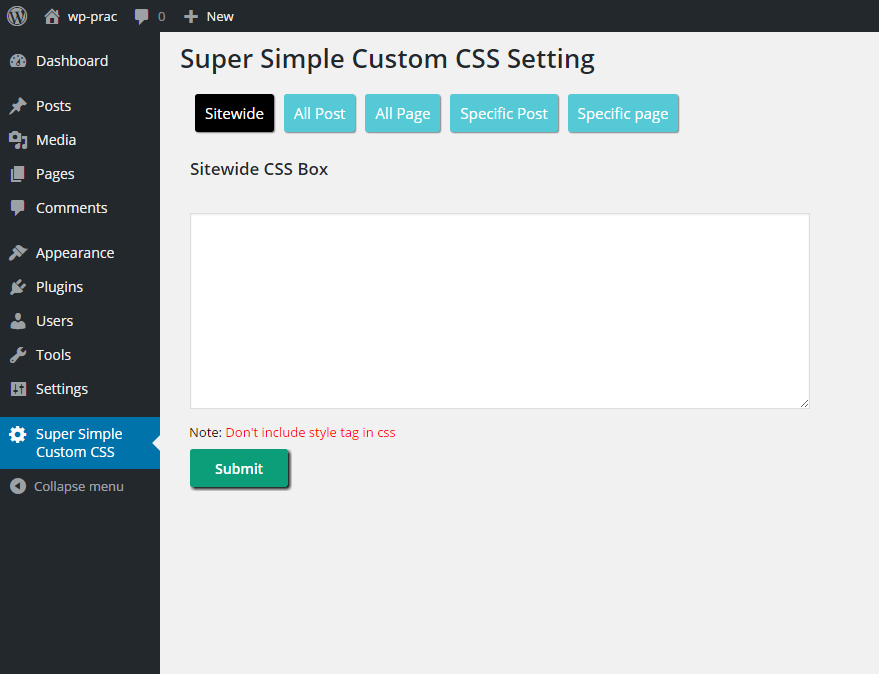Image resolution: width=879 pixels, height=674 pixels.
Task: Open the Settings menu
Action: (x=62, y=390)
